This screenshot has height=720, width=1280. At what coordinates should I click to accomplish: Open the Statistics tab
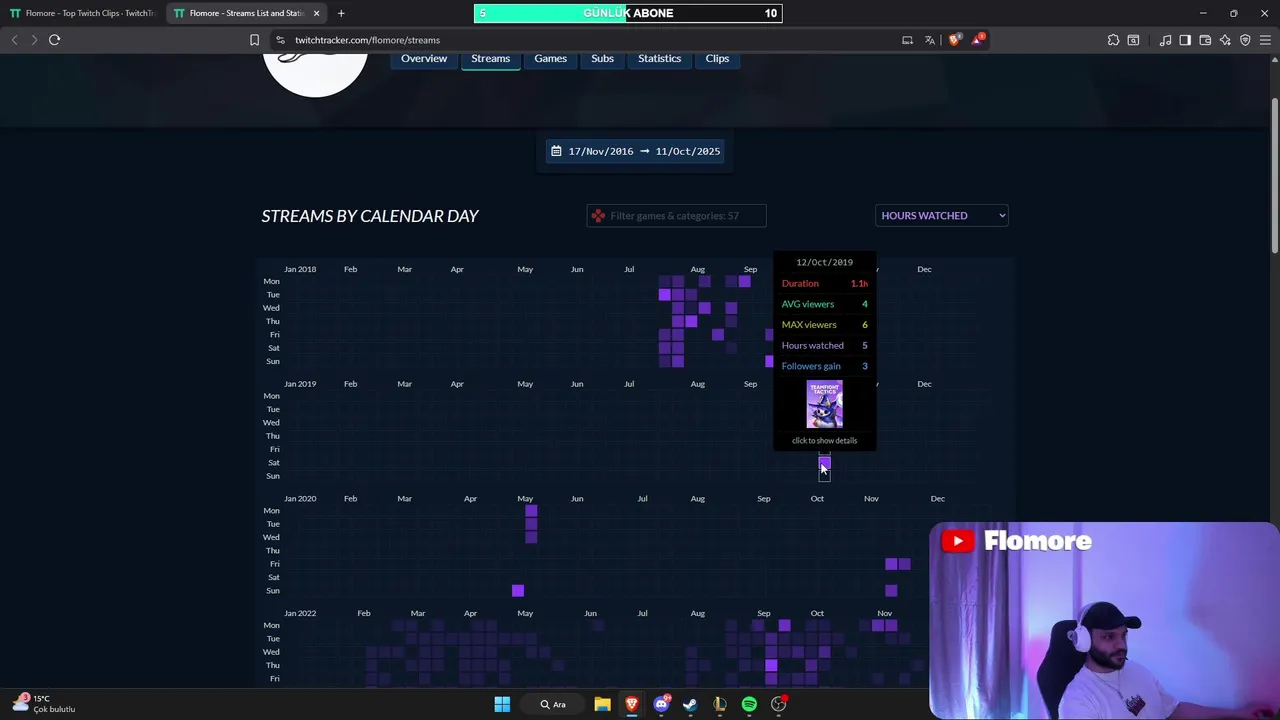(659, 58)
